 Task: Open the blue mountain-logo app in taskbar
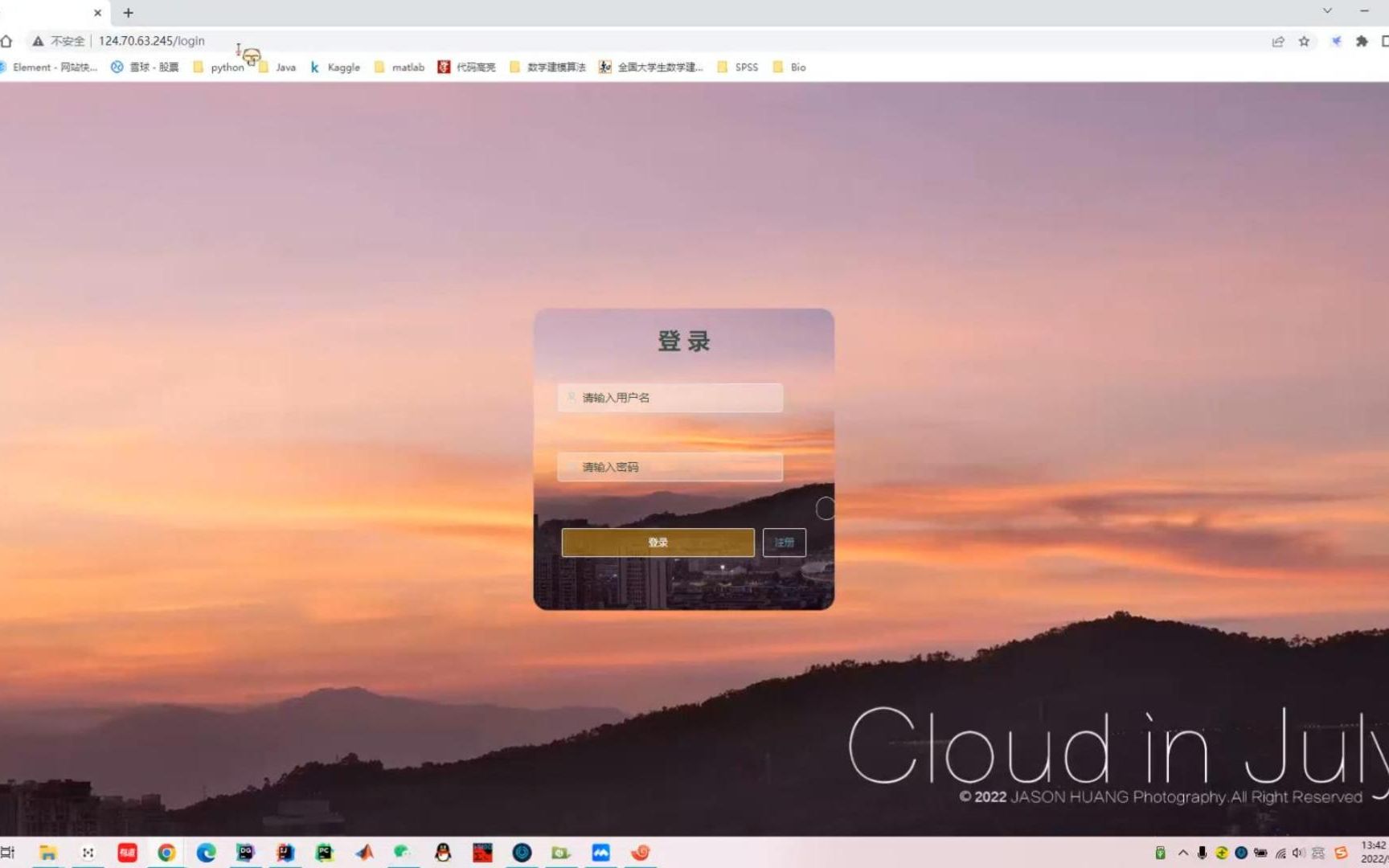[600, 853]
